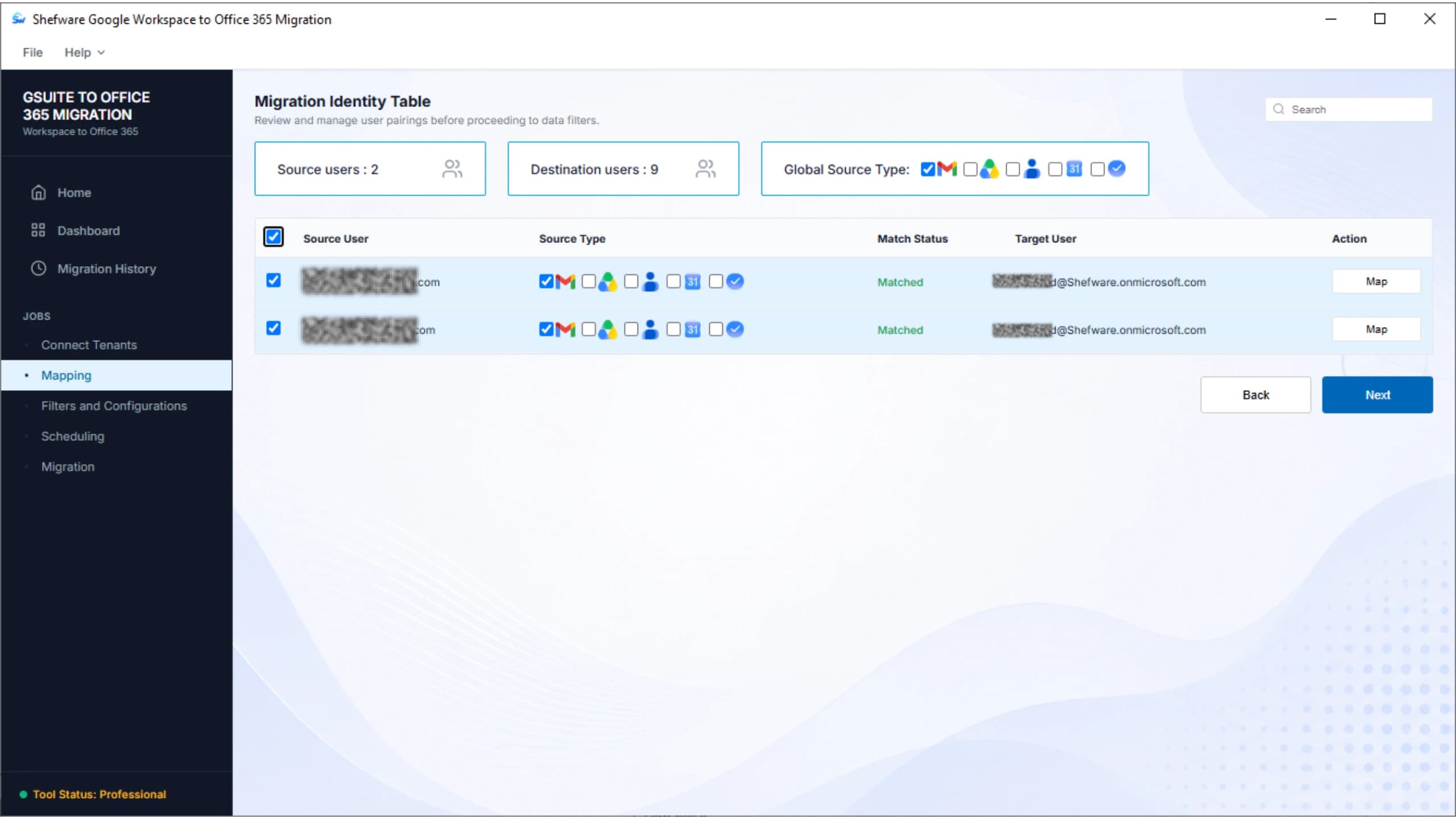Screen dimensions: 1456x819
Task: Click the Shefware app logo in title bar
Action: tap(19, 19)
